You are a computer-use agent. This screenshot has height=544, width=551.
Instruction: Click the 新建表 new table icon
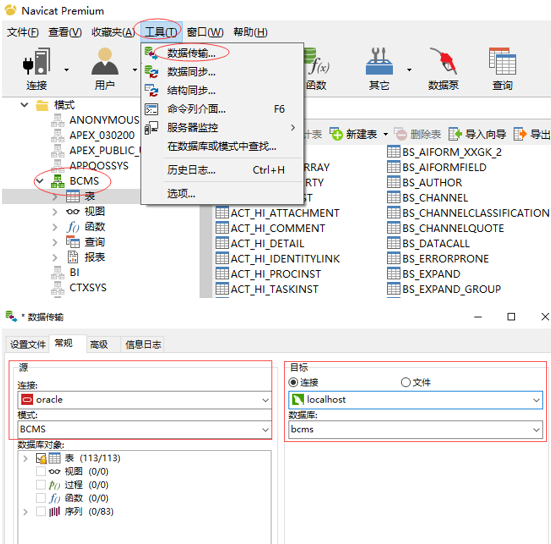[x=336, y=134]
